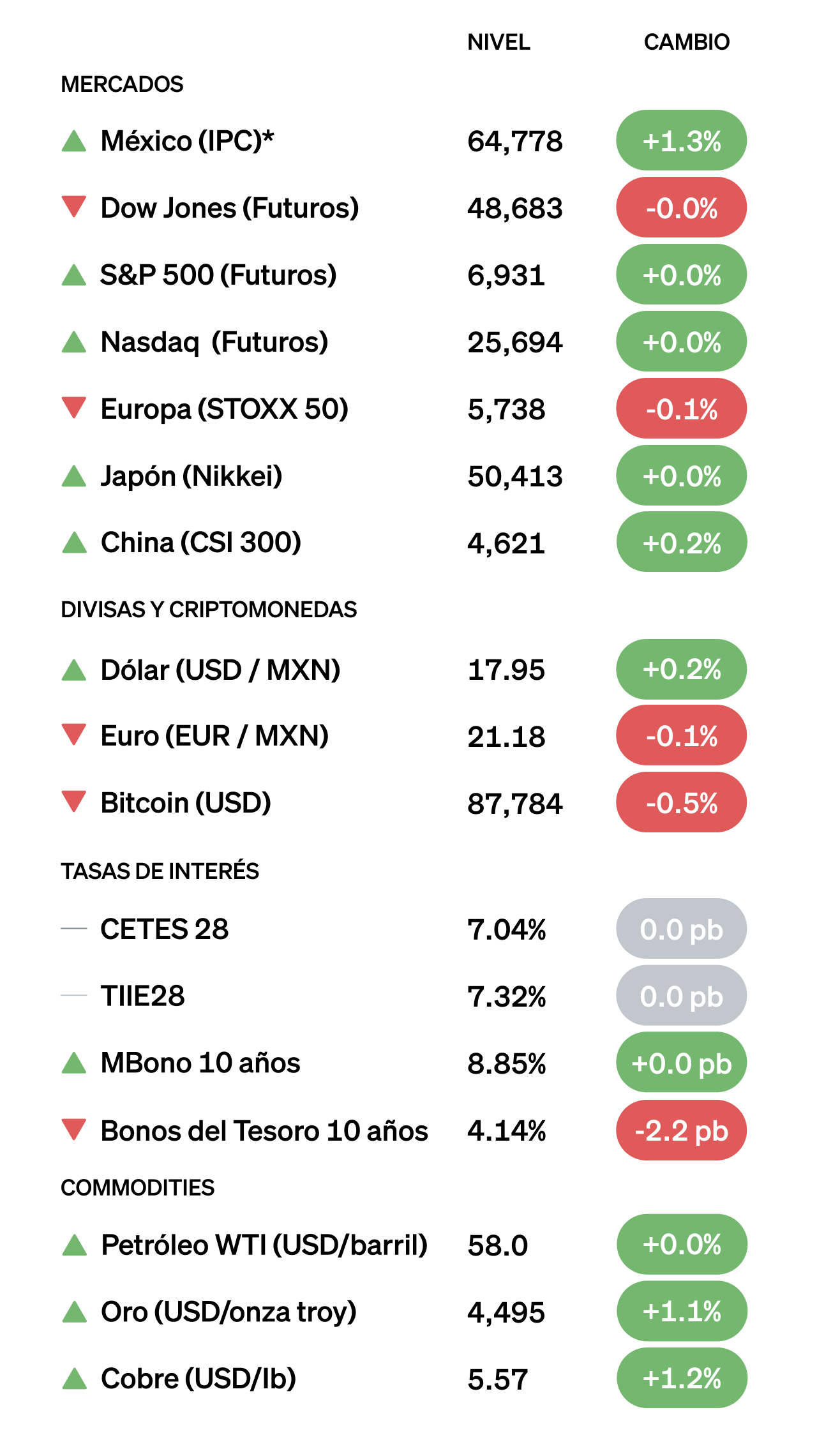Screen dimensions: 817x1456
Task: Open the S&P 500 (Futuros) row label
Action: [218, 275]
